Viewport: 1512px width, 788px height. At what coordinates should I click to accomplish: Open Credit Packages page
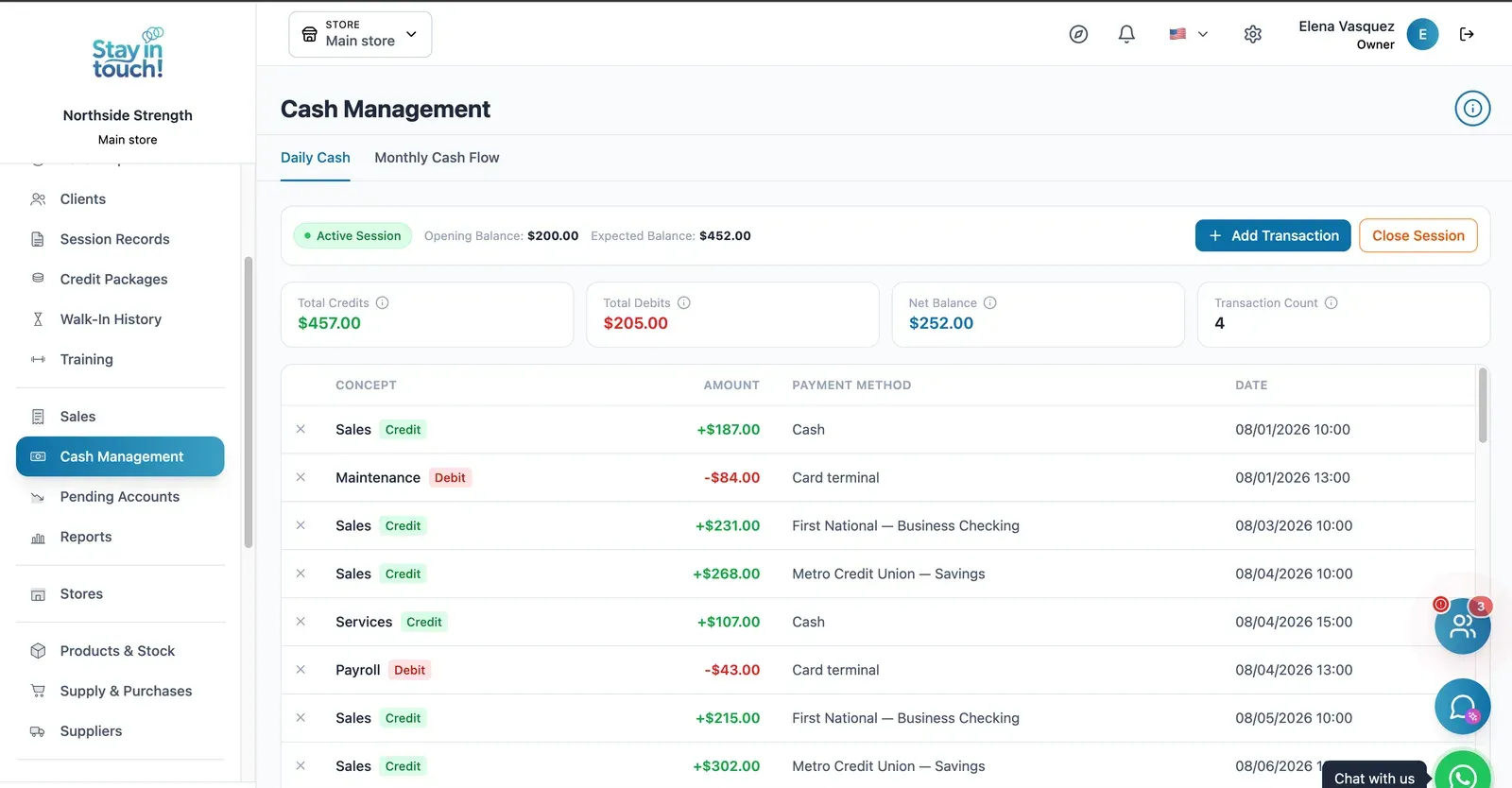pyautogui.click(x=120, y=280)
